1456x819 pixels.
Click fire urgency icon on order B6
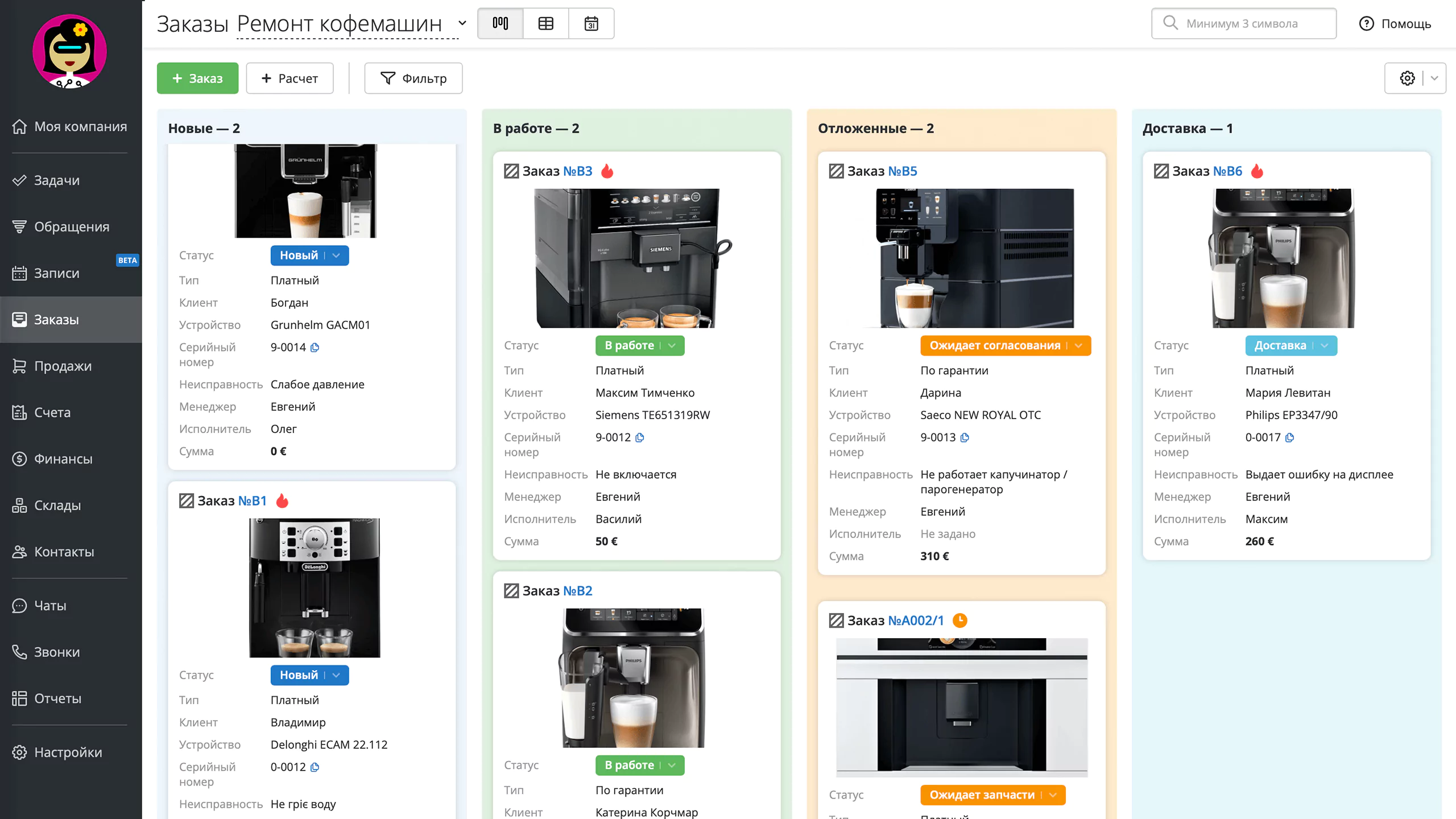(1258, 171)
